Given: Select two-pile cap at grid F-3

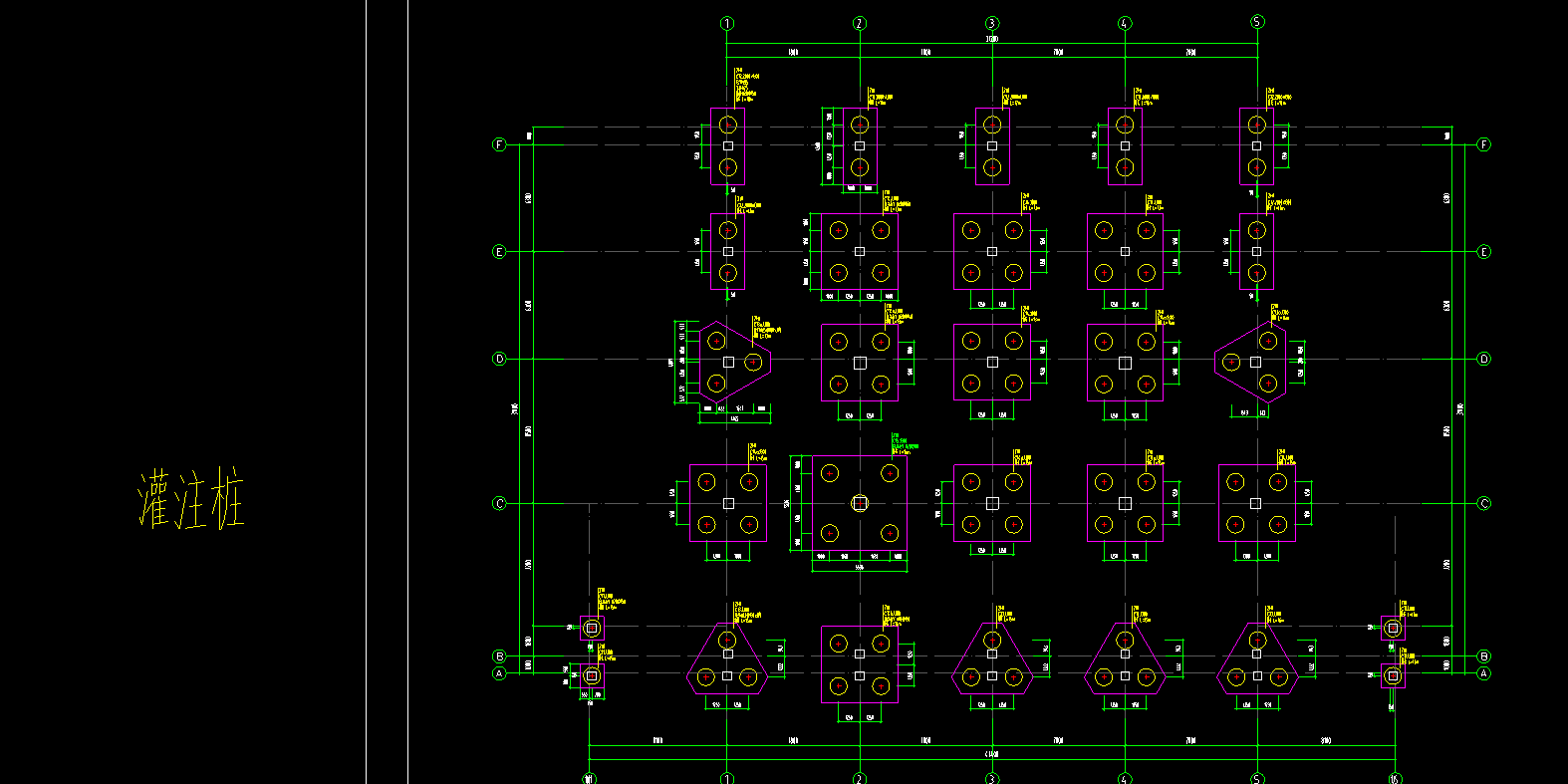Looking at the screenshot, I should [992, 145].
